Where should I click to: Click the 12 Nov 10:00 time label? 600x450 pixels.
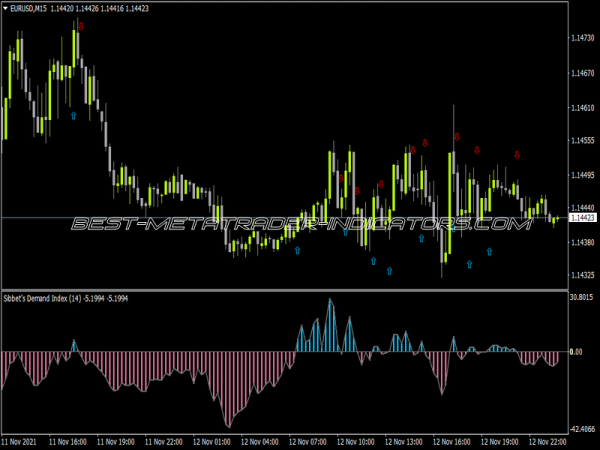tap(355, 442)
